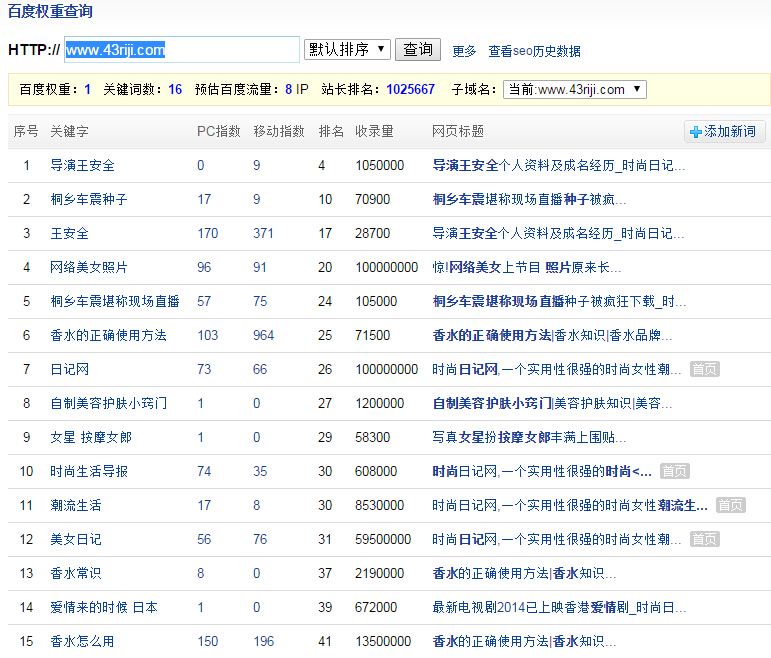Image resolution: width=771 pixels, height=658 pixels.
Task: Click the 首页 badge in the 时尚生活导报 row
Action: [674, 471]
